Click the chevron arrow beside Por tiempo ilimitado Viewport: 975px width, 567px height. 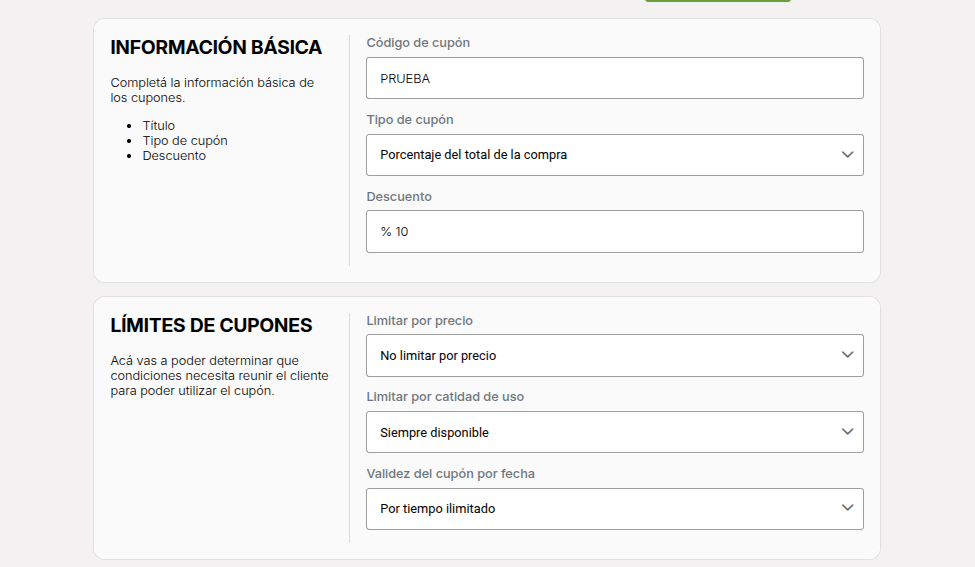847,507
